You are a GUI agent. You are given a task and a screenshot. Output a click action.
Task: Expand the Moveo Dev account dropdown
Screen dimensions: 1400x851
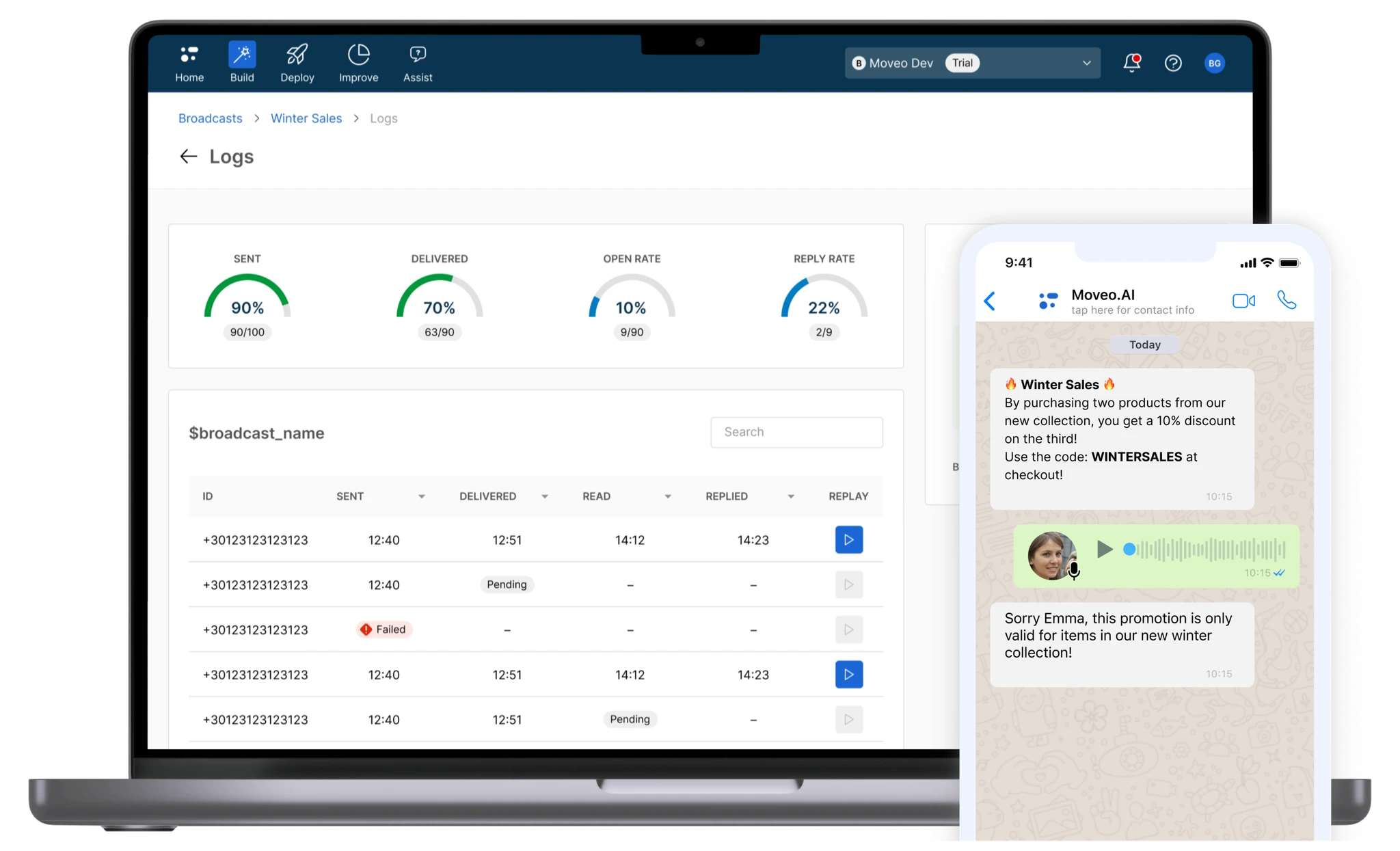[x=1086, y=63]
